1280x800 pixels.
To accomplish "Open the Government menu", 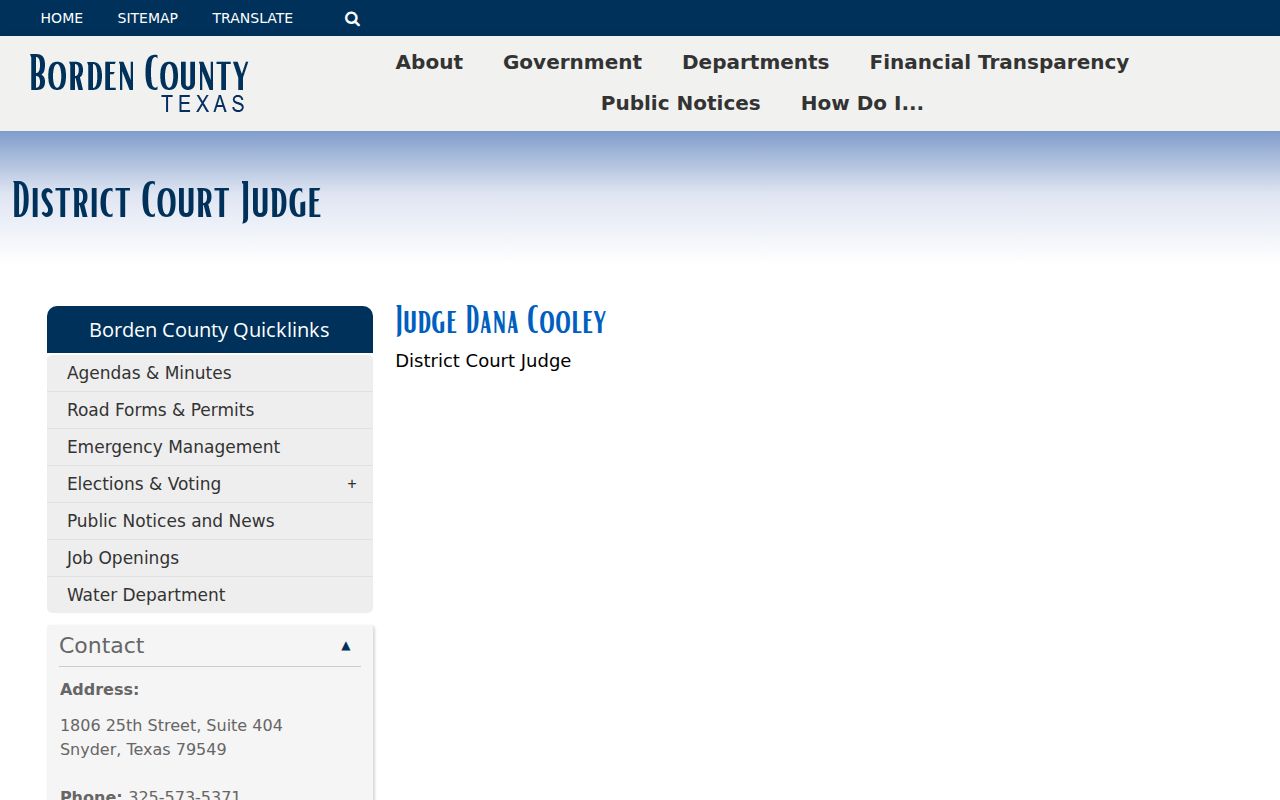I will pos(572,62).
